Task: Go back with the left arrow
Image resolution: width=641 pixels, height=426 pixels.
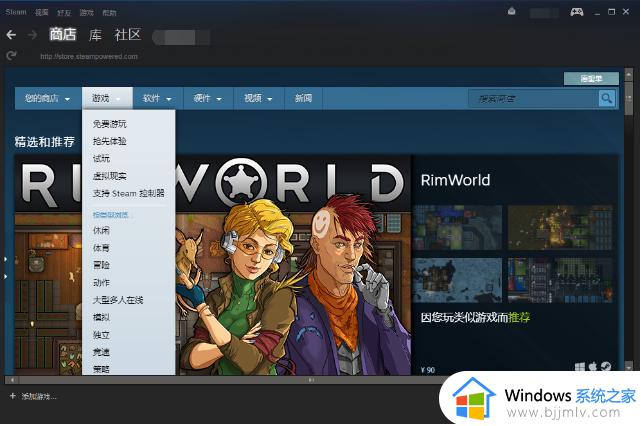Action: (x=11, y=35)
